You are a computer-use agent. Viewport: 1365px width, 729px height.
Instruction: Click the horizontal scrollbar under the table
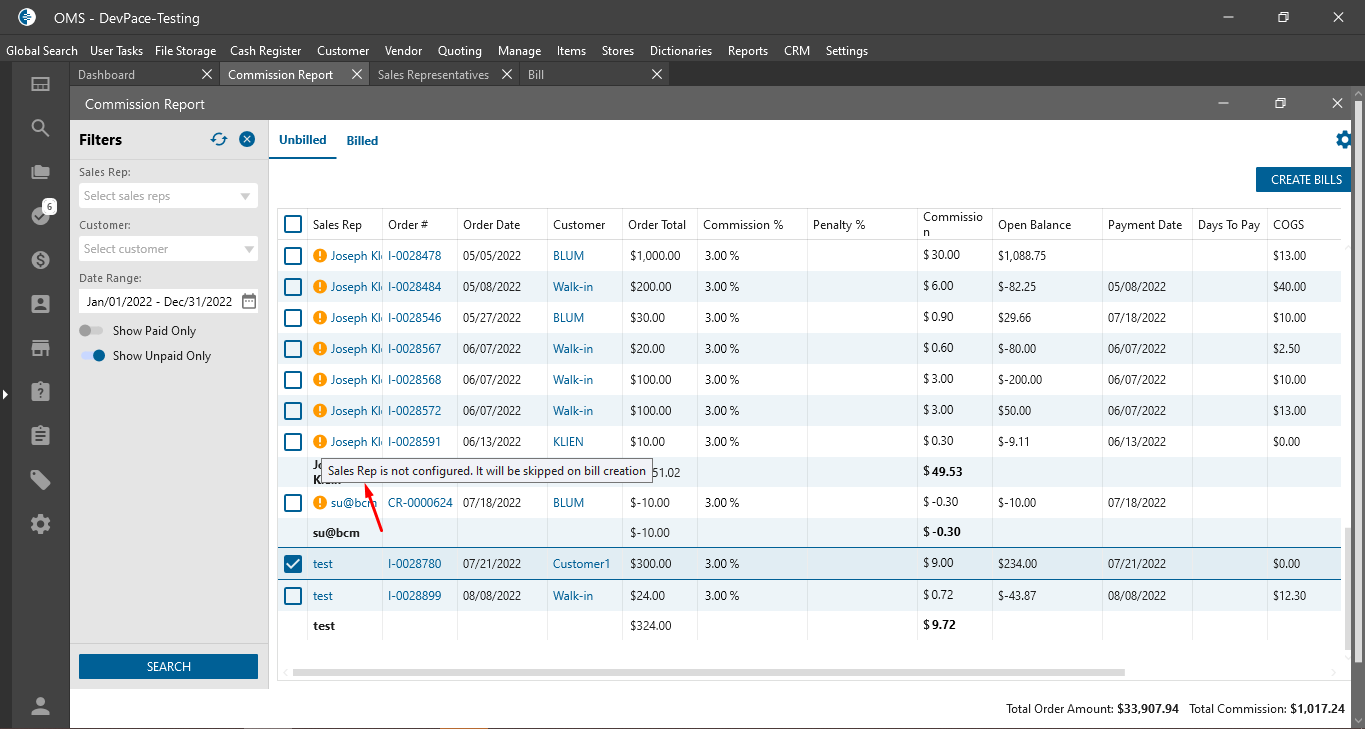click(708, 673)
